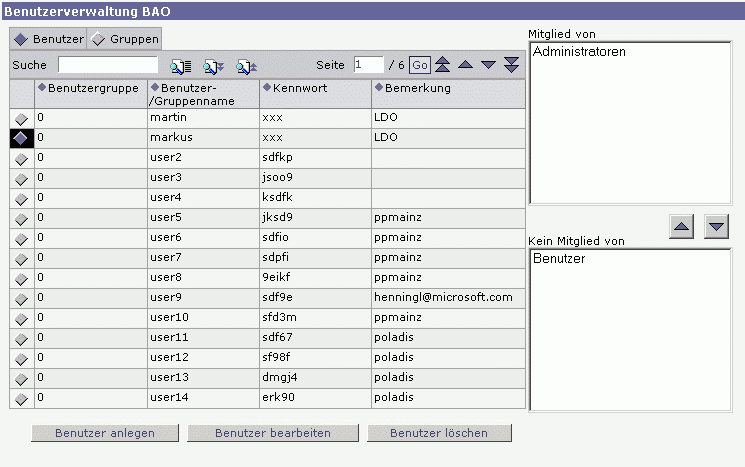Move the group down with the down arrow button
Viewport: 745px width, 467px height.
pos(716,227)
